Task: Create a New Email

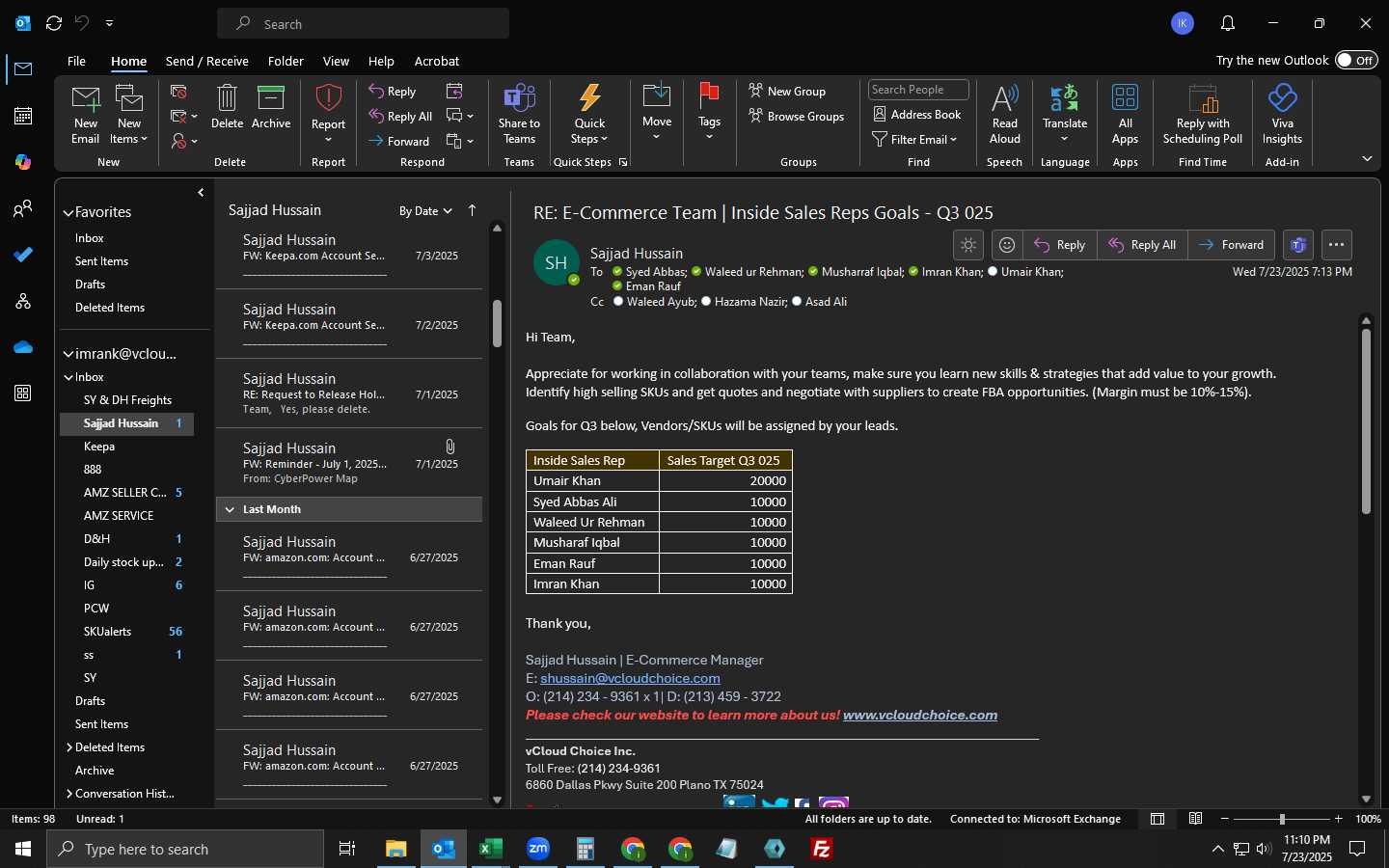Action: click(85, 115)
